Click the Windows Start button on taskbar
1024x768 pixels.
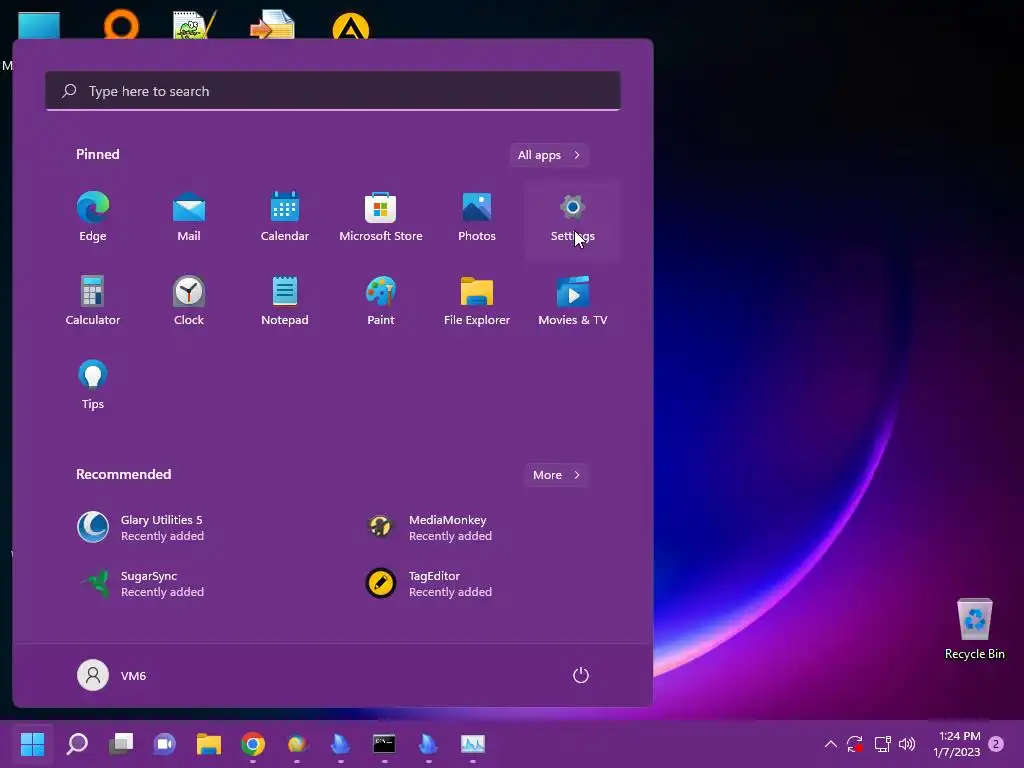point(33,744)
